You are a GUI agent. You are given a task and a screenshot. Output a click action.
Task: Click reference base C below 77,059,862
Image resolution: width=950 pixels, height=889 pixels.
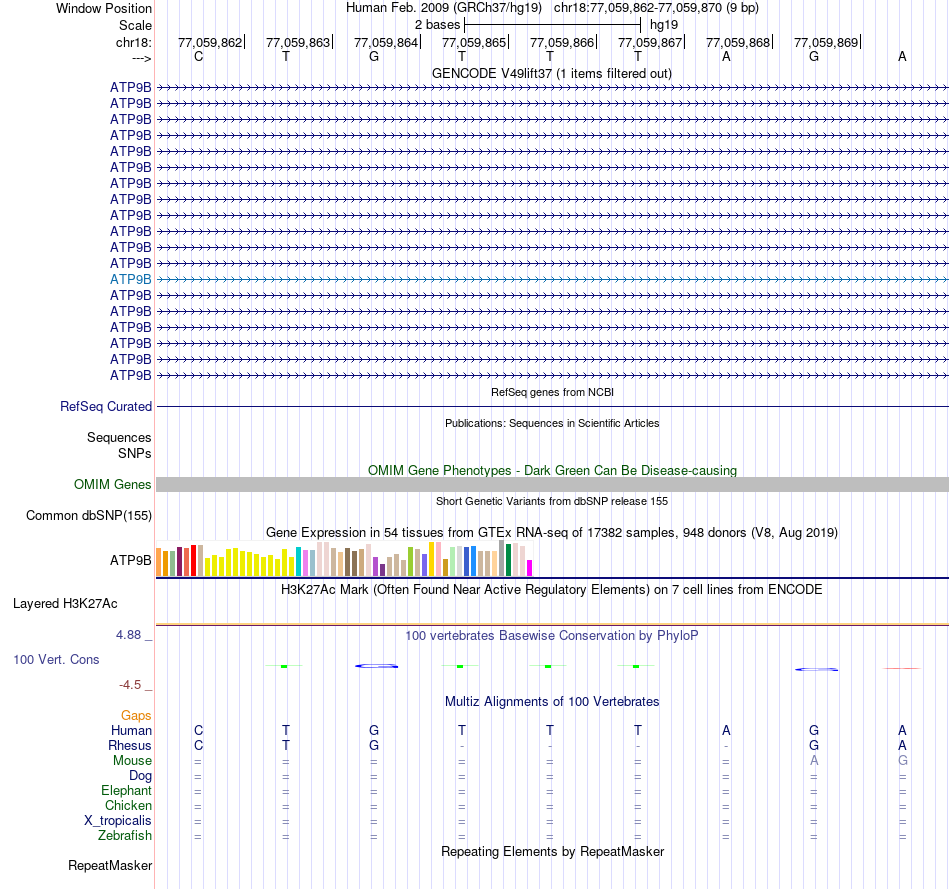[x=198, y=57]
